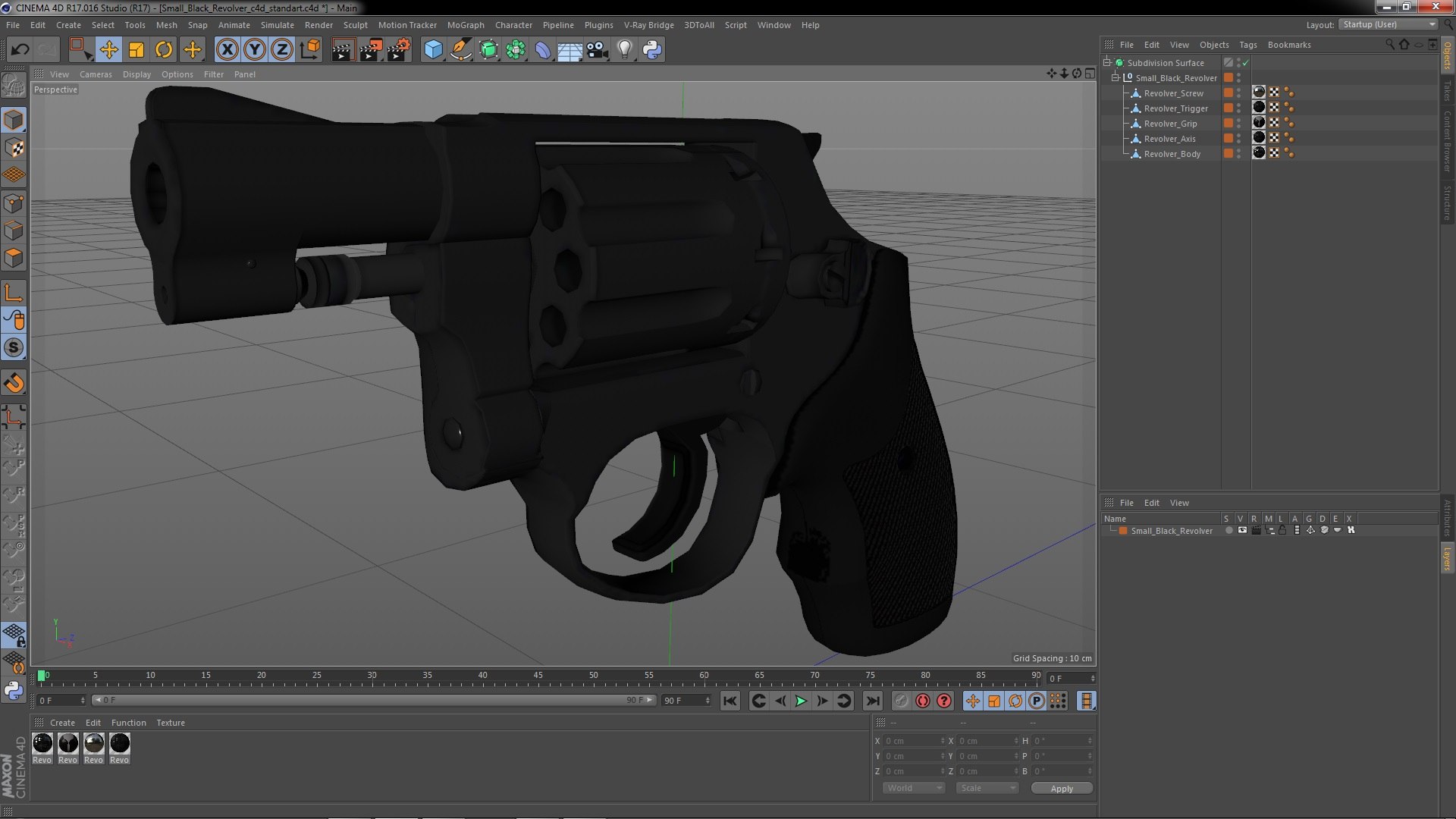Add a Cube primitive object

click(x=433, y=50)
